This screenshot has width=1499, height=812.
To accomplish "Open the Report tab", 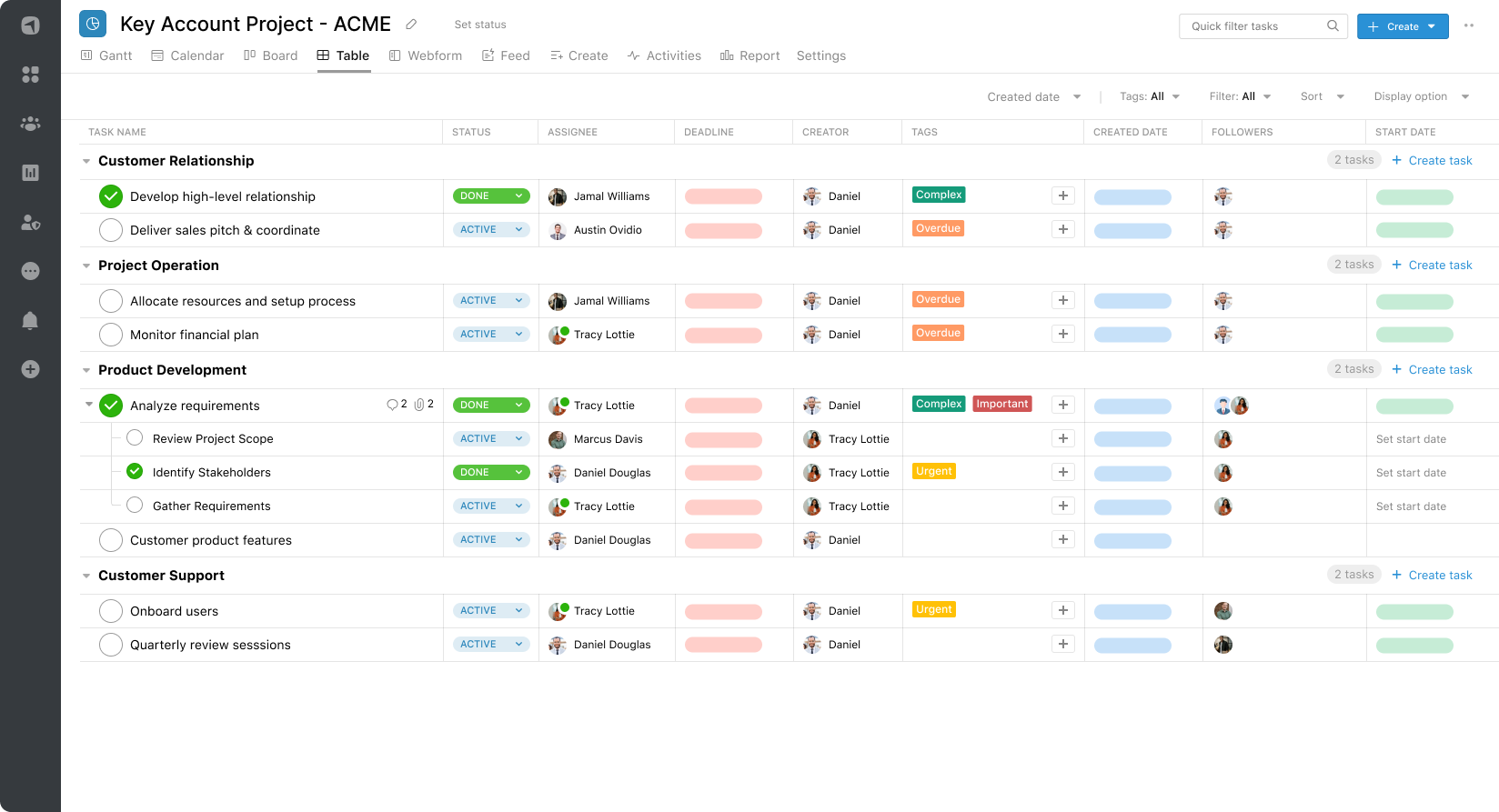I will pyautogui.click(x=749, y=55).
